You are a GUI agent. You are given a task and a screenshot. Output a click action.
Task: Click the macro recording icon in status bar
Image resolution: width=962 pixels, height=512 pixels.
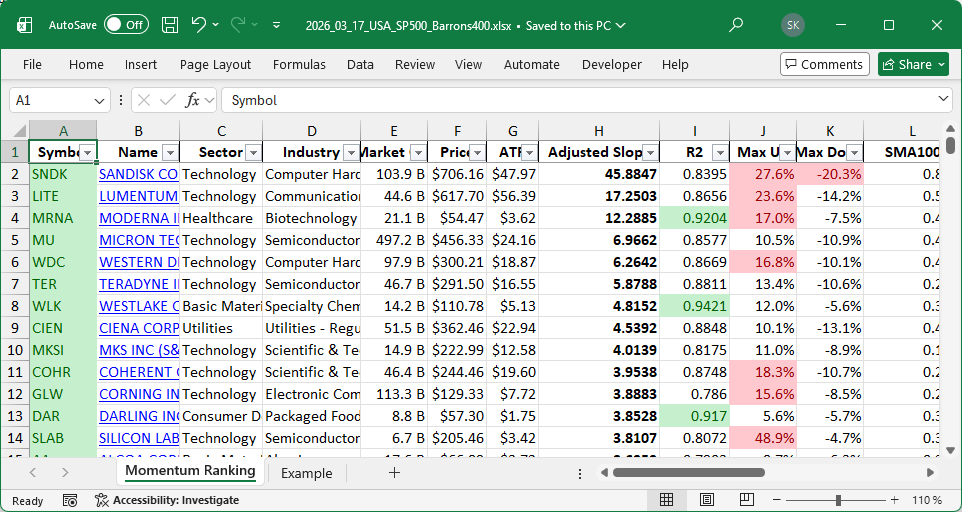tap(70, 500)
